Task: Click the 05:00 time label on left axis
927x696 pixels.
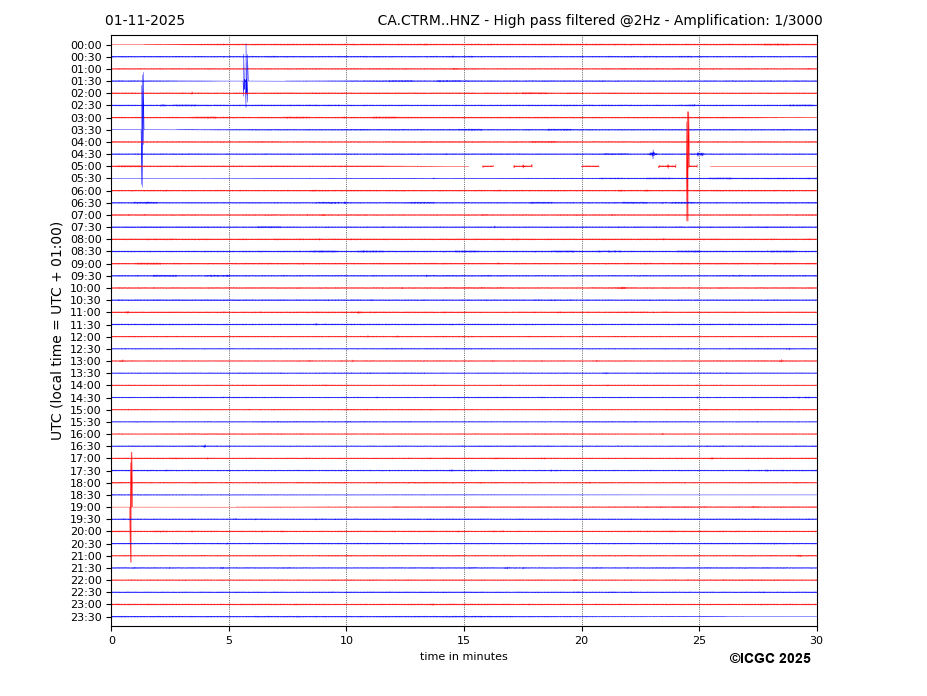Action: (86, 167)
